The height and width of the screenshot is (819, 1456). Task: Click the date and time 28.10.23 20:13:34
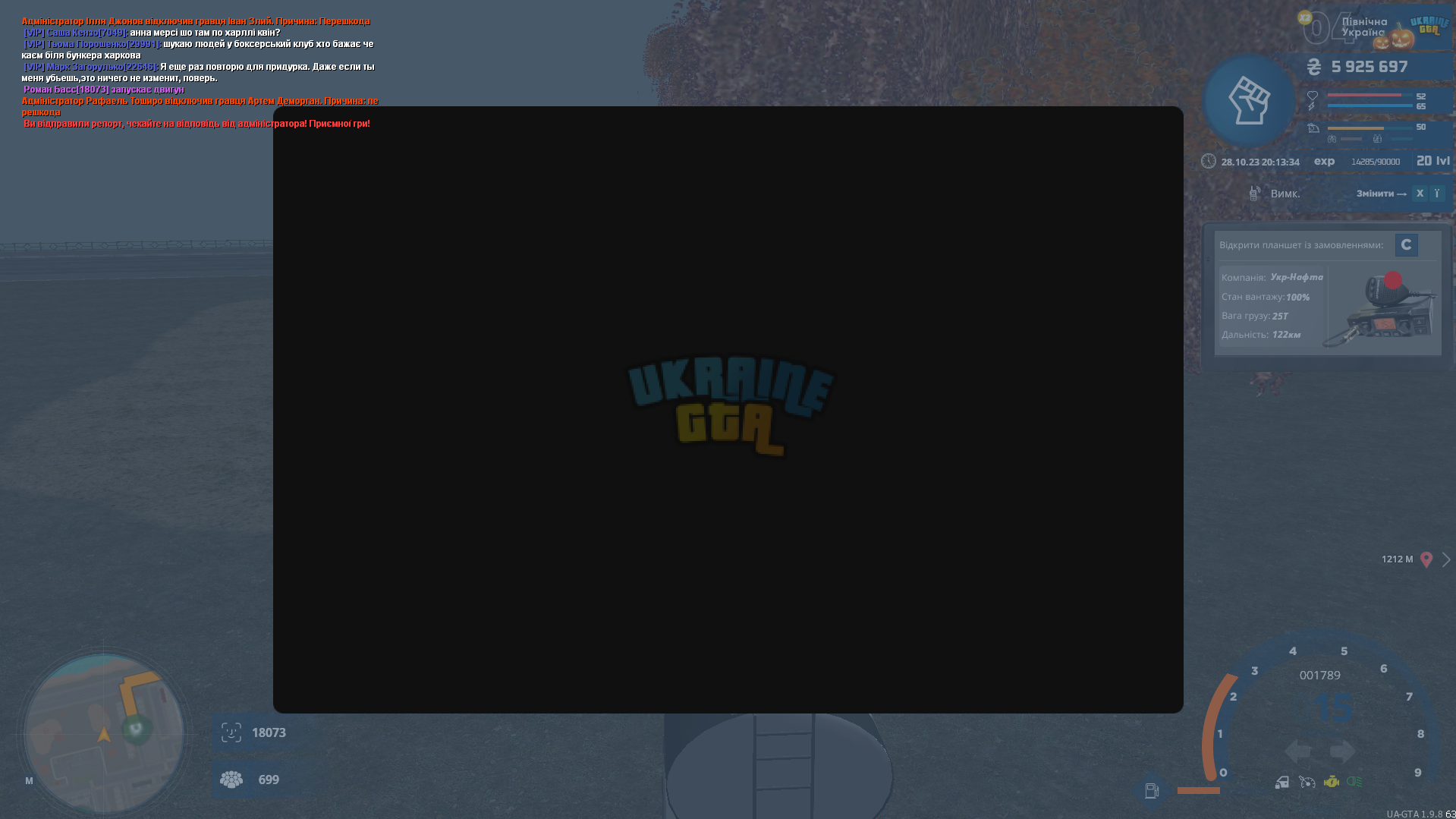coord(1260,162)
